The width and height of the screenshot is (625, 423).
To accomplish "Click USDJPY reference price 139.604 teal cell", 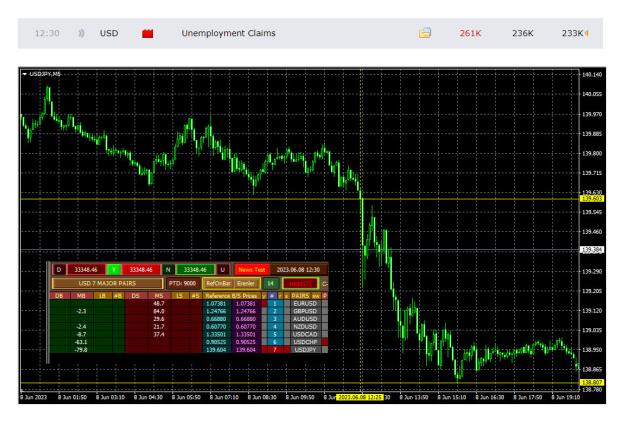I will (216, 350).
